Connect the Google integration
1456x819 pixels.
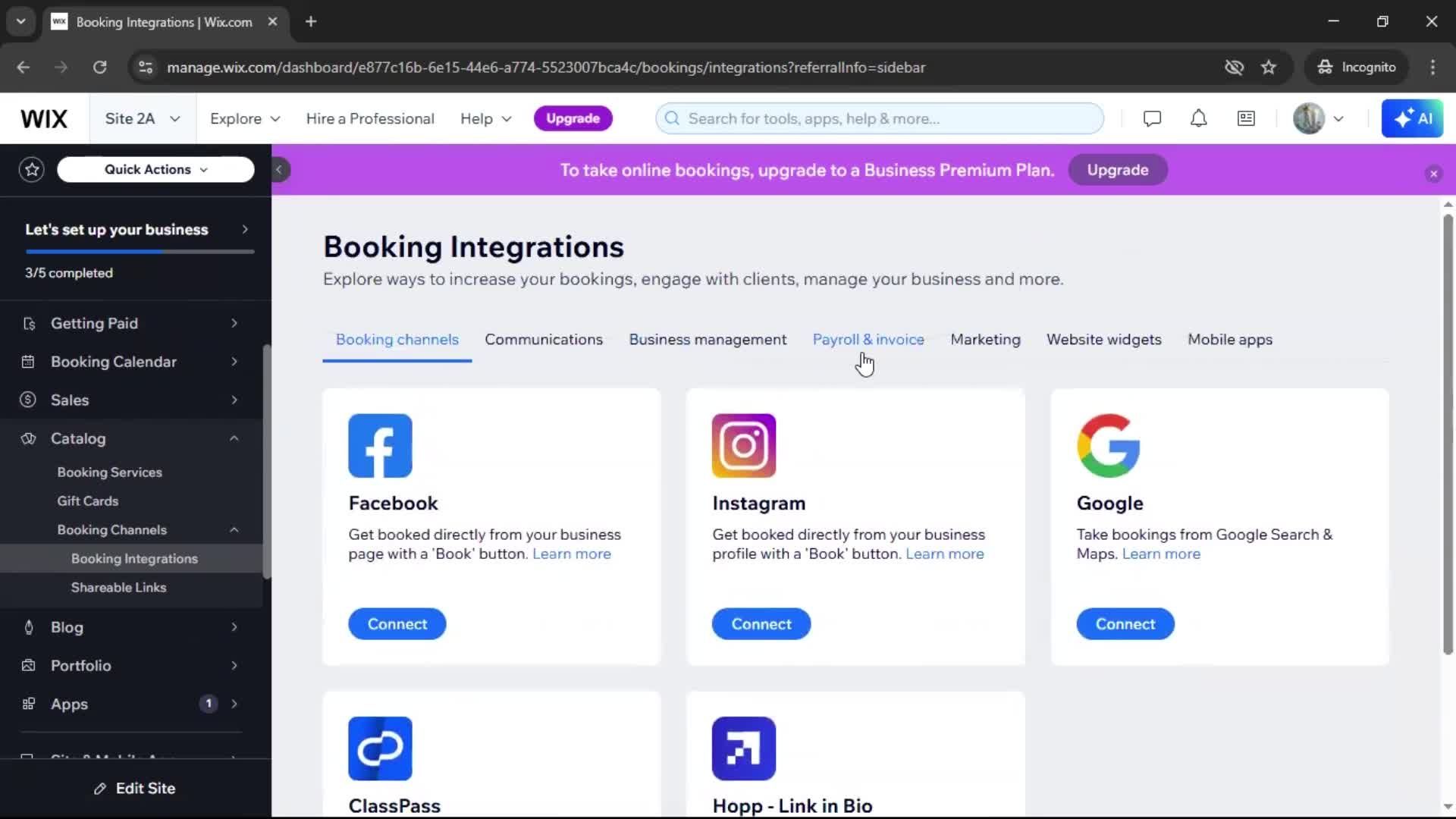pyautogui.click(x=1125, y=624)
